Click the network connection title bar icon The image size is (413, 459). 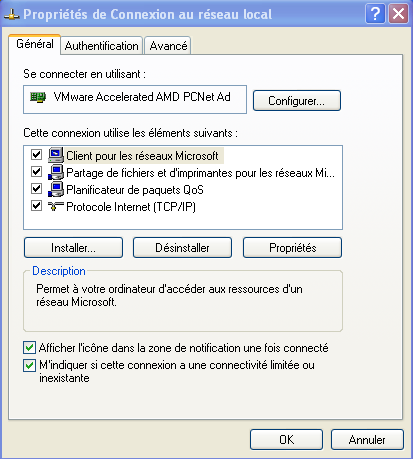point(12,15)
